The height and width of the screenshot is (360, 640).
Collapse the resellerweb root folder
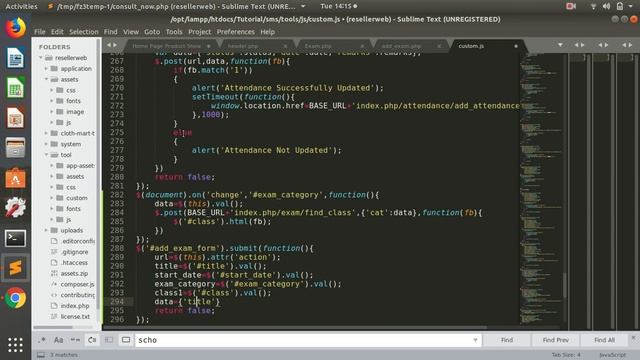(41, 58)
